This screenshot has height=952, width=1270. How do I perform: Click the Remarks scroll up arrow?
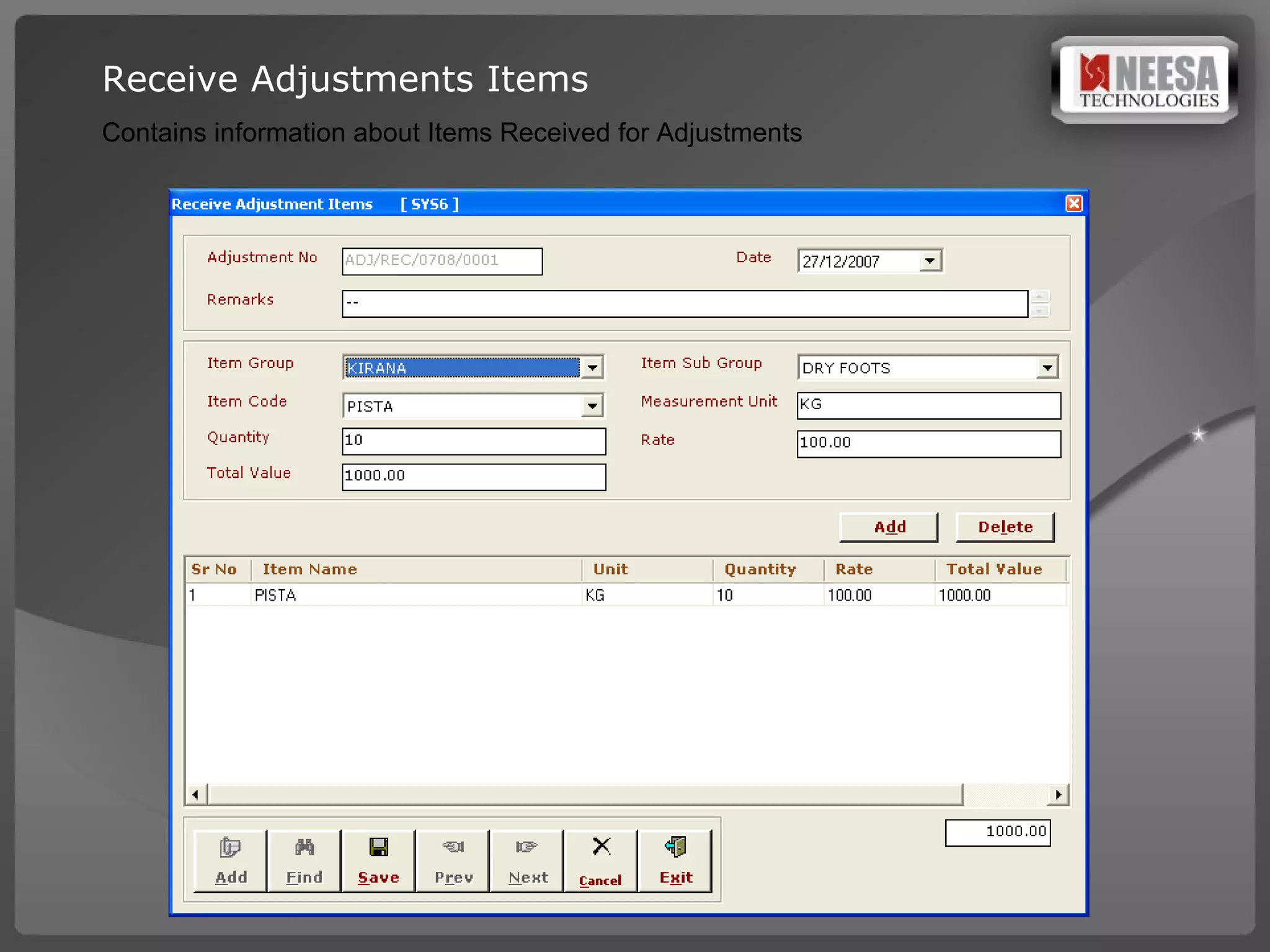point(1040,297)
